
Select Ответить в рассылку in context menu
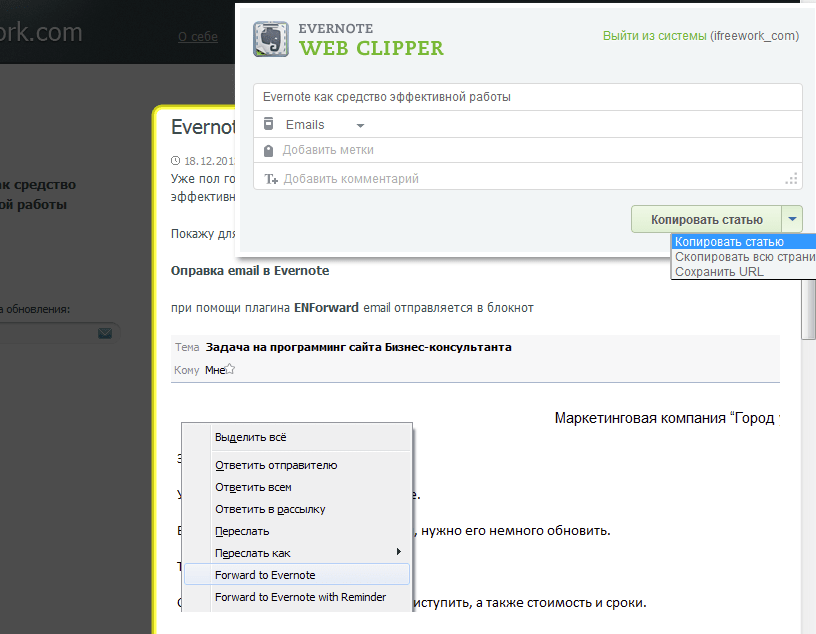(x=297, y=509)
